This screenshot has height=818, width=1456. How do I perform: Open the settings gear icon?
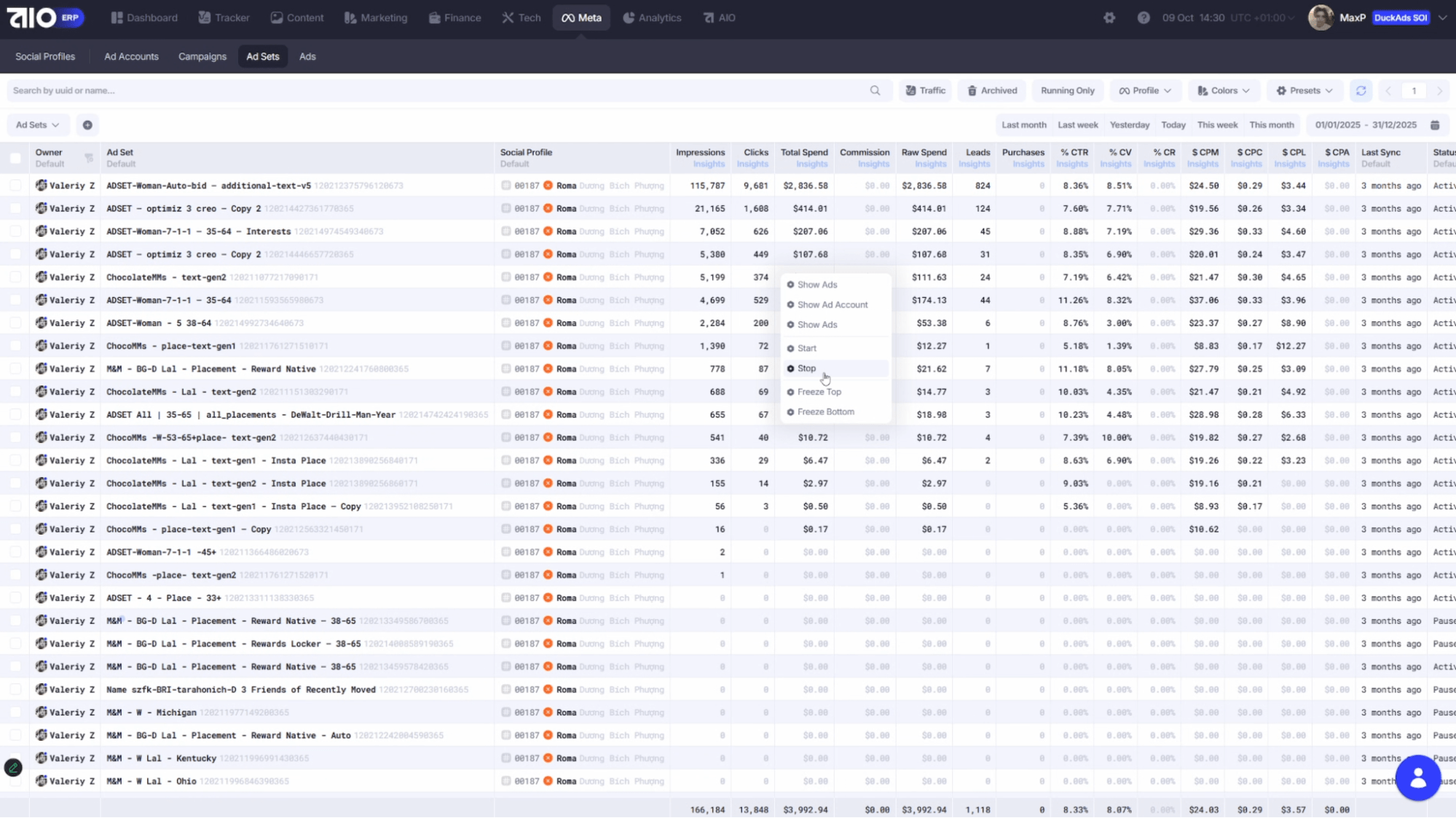[1109, 17]
